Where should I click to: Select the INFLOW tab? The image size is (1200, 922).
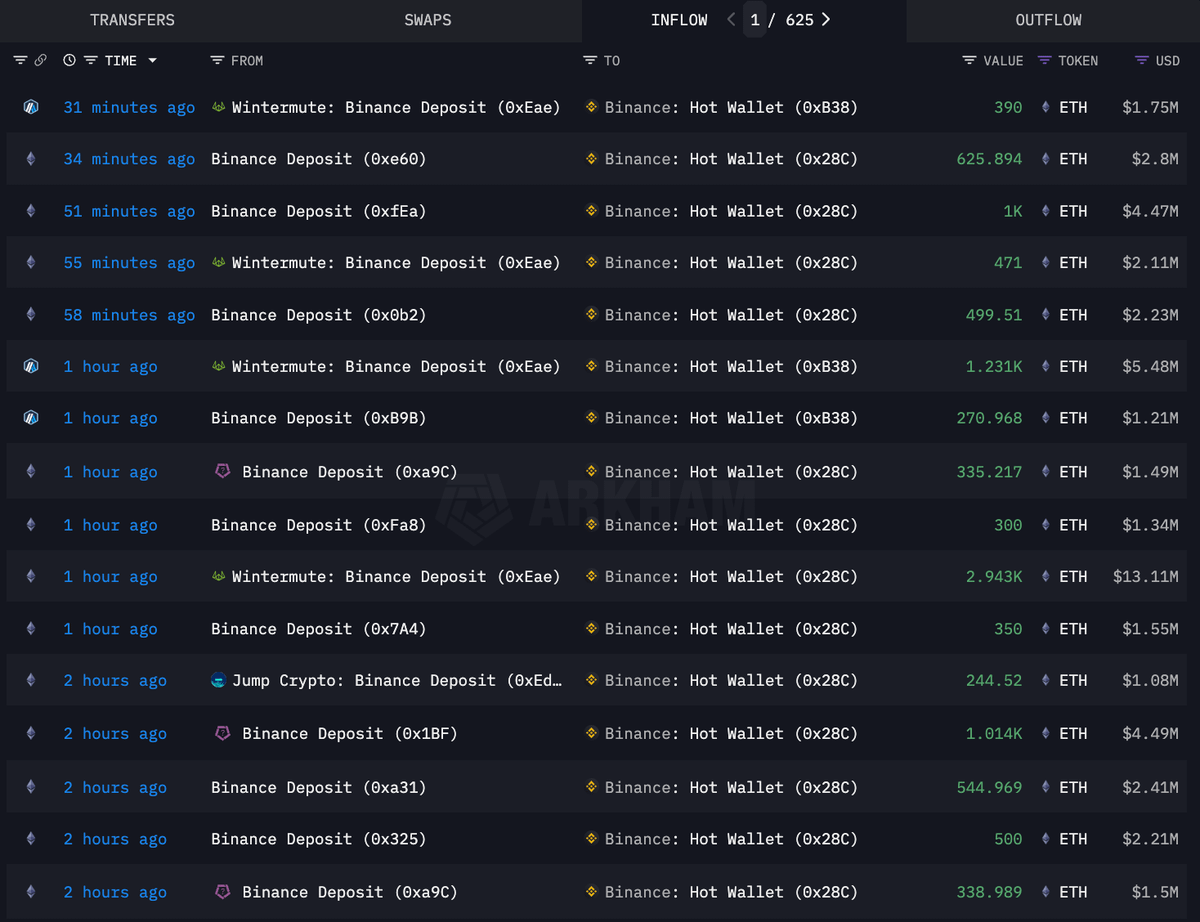tap(679, 20)
